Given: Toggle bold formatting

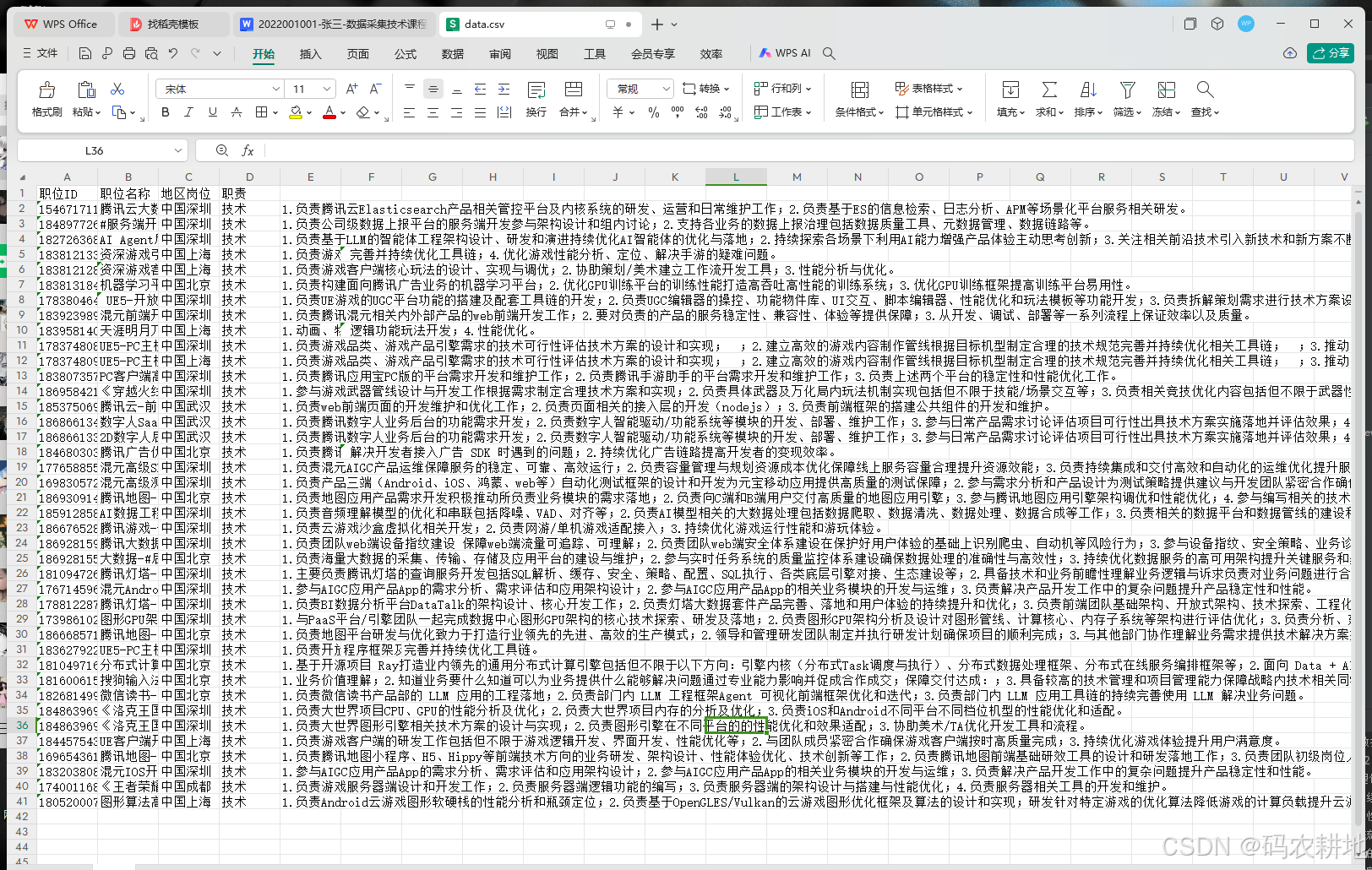Looking at the screenshot, I should coord(166,112).
